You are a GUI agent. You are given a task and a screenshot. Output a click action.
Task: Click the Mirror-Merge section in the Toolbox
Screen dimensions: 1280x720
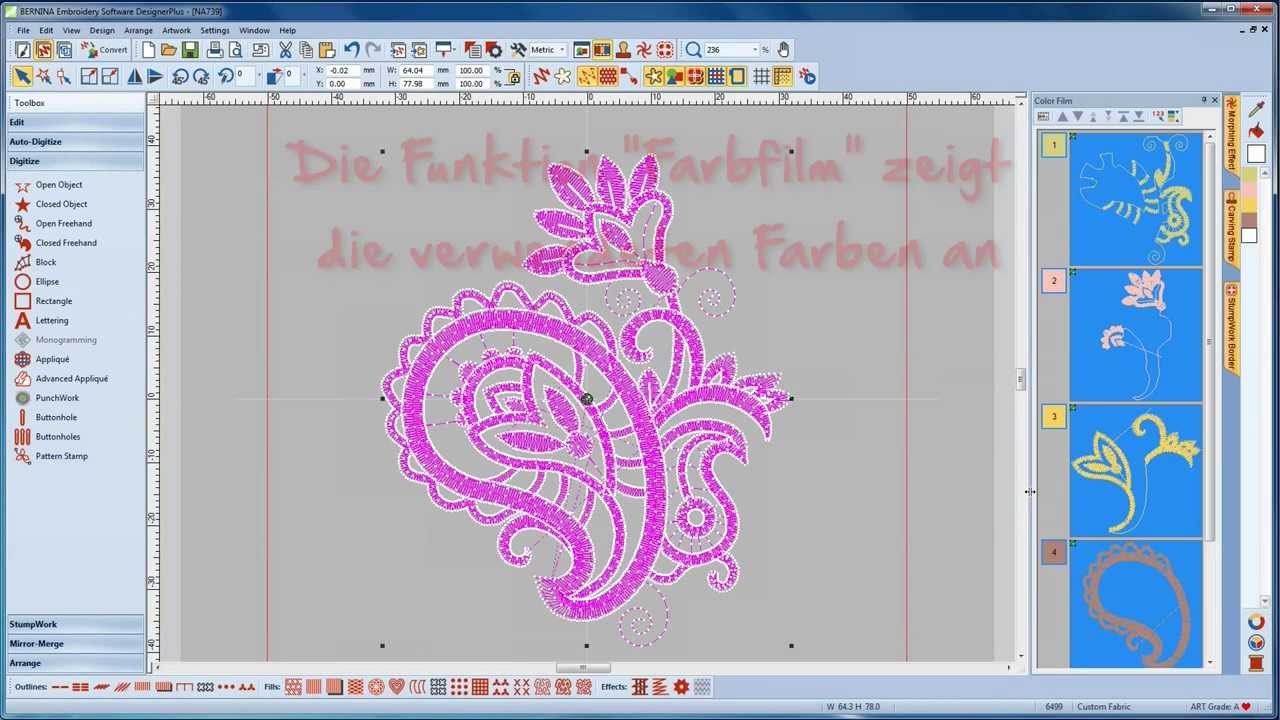click(x=37, y=643)
